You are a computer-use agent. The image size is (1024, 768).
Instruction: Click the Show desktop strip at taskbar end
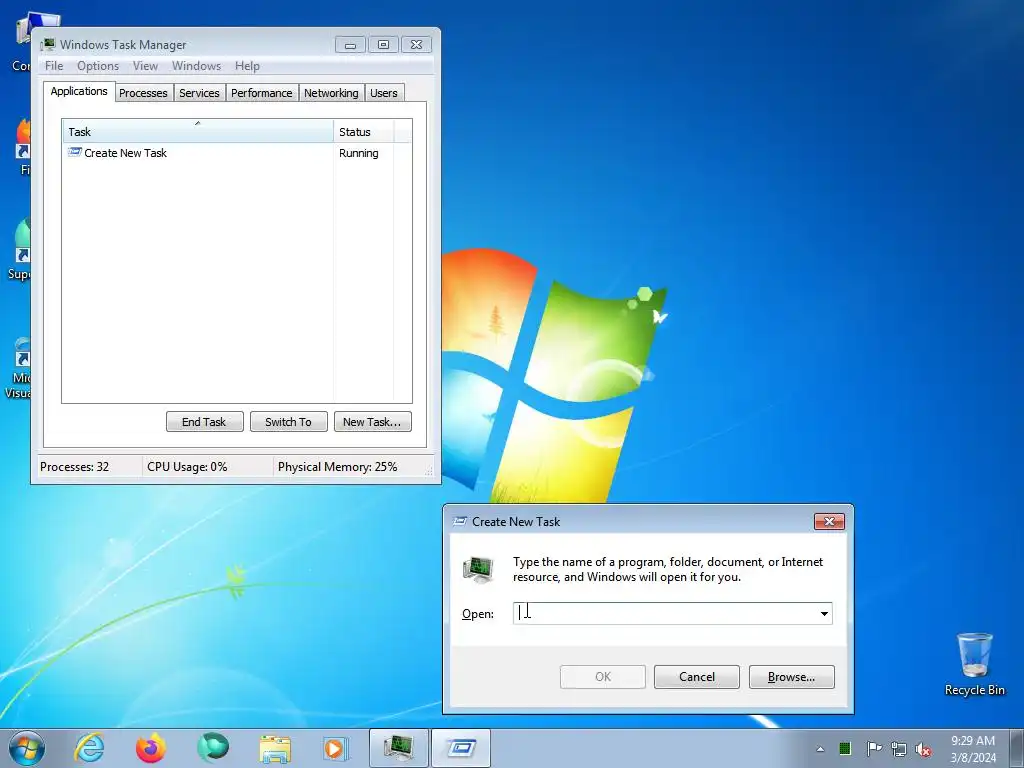(1017, 748)
